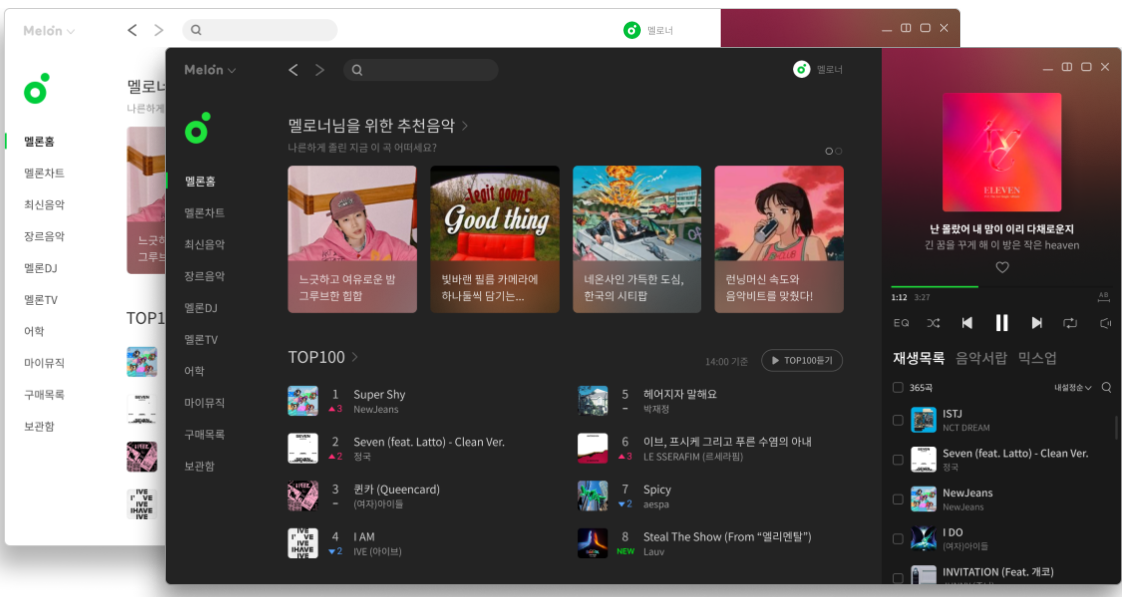
Task: Open 런닝머신 속도와 음악비트 playlist card
Action: [779, 239]
